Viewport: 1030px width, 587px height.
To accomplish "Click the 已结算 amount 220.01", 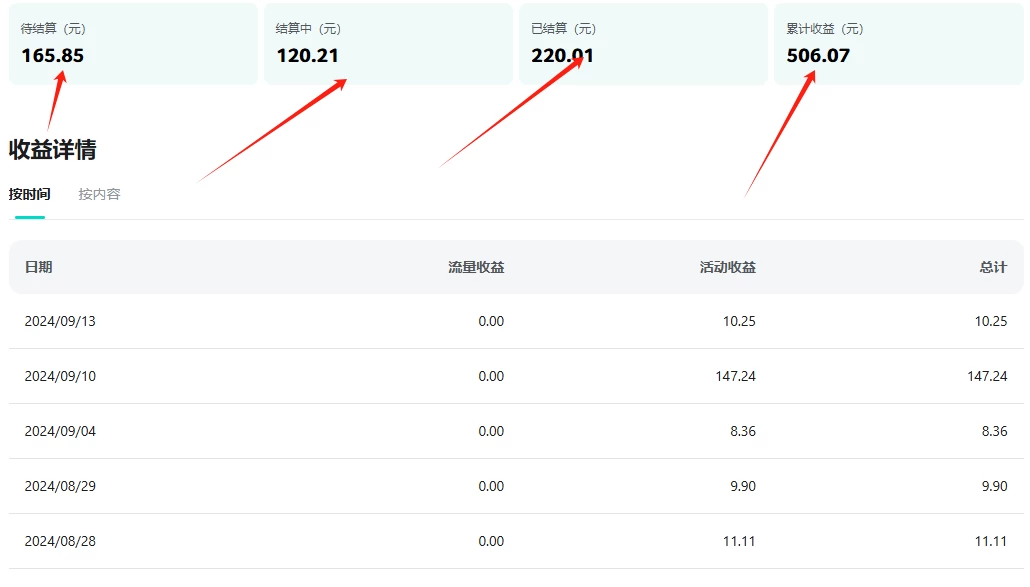I will tap(560, 55).
